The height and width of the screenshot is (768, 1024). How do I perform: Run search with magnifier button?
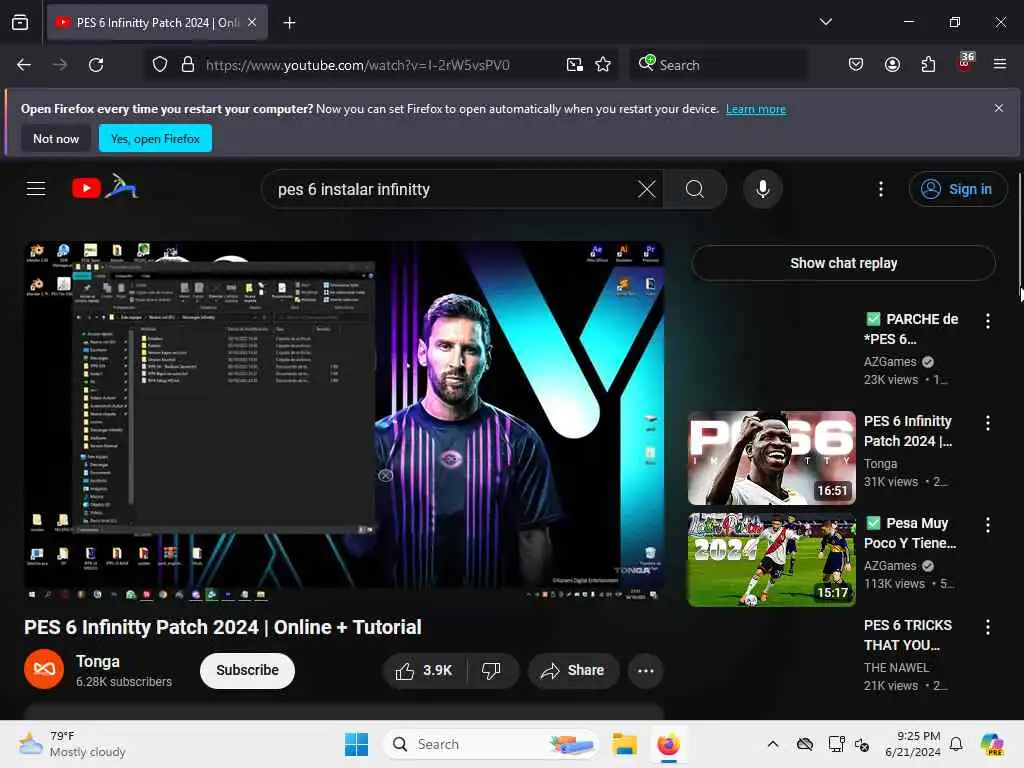click(695, 189)
